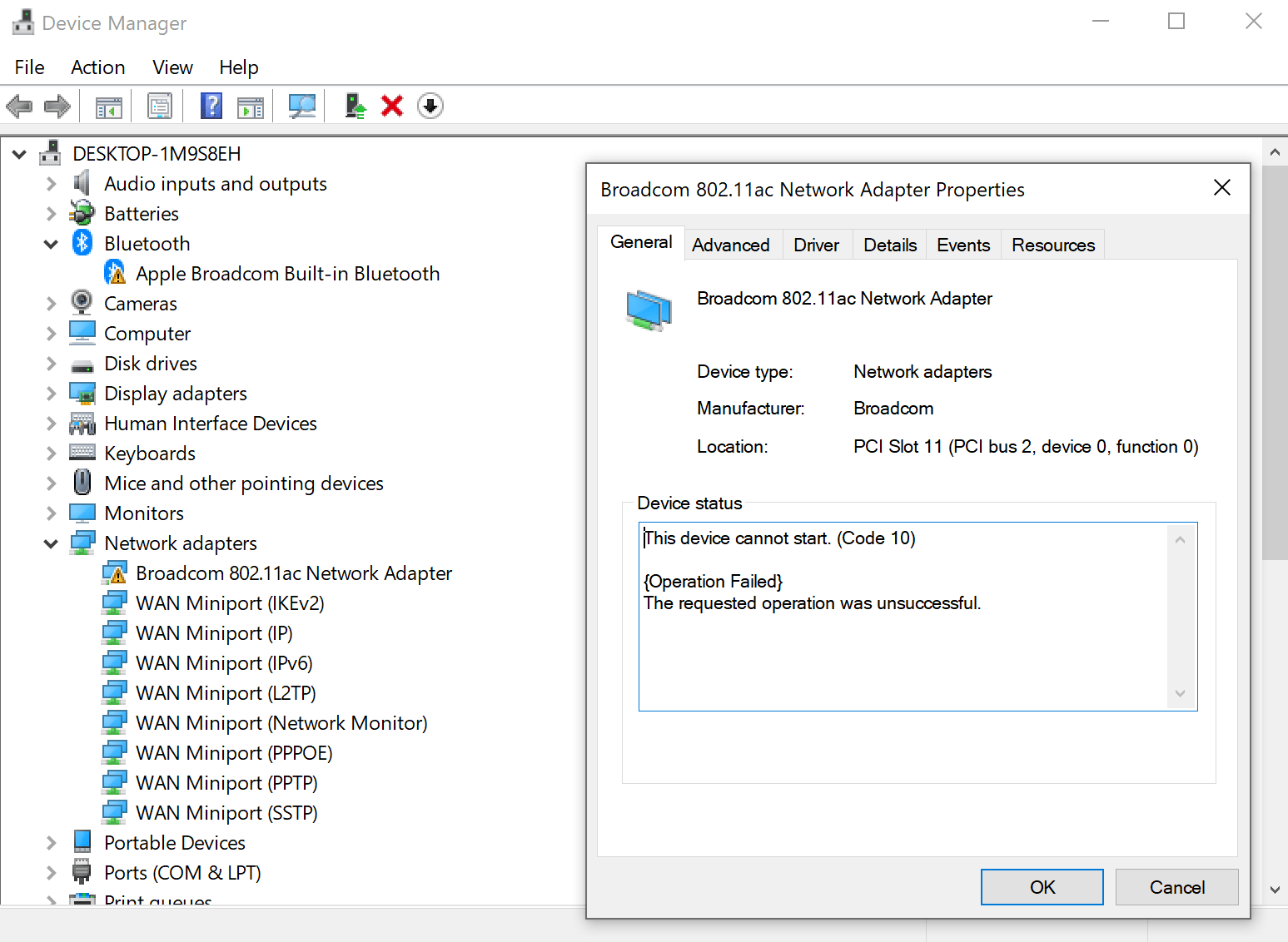Click the red X Uninstall device icon

tap(392, 106)
